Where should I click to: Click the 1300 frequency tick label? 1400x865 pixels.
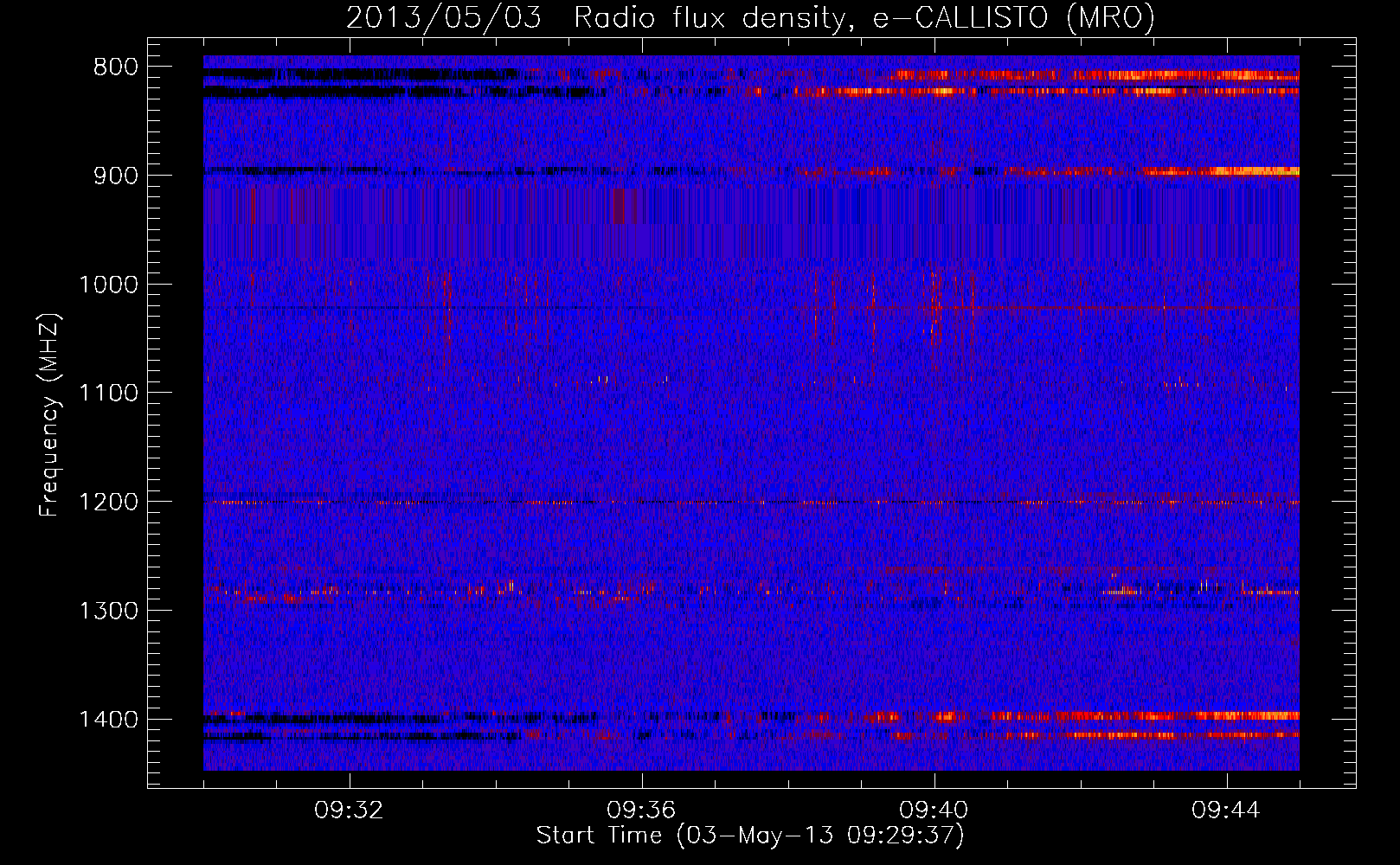(108, 611)
